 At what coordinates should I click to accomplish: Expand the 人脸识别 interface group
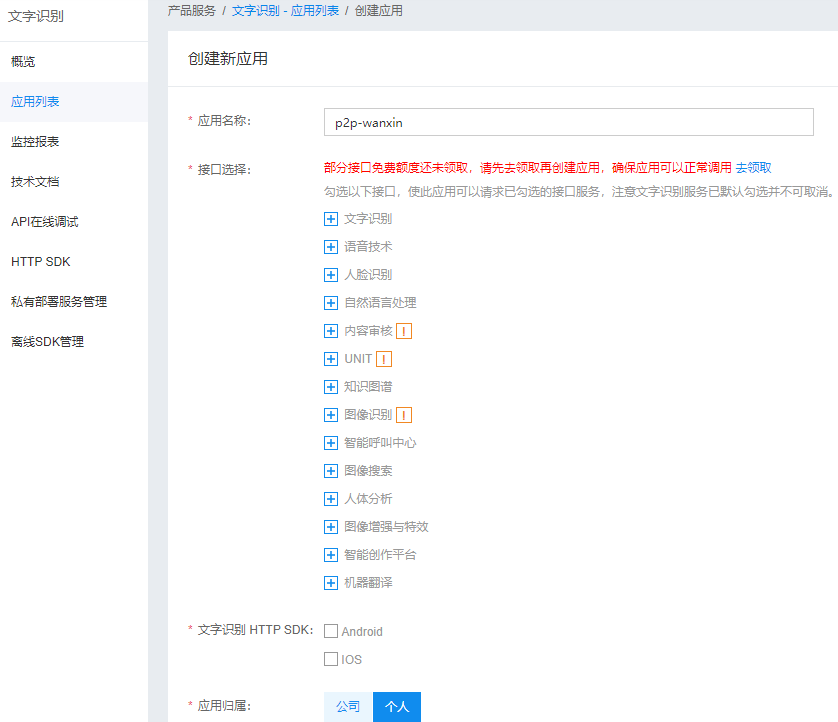pyautogui.click(x=331, y=275)
